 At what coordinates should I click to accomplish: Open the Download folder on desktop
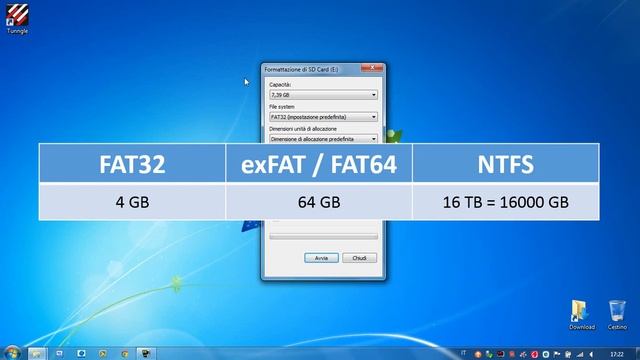point(582,315)
